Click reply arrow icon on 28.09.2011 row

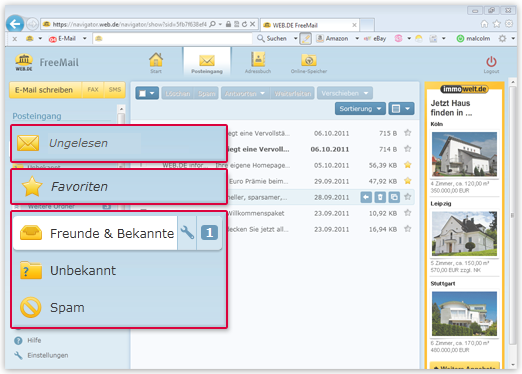[366, 197]
